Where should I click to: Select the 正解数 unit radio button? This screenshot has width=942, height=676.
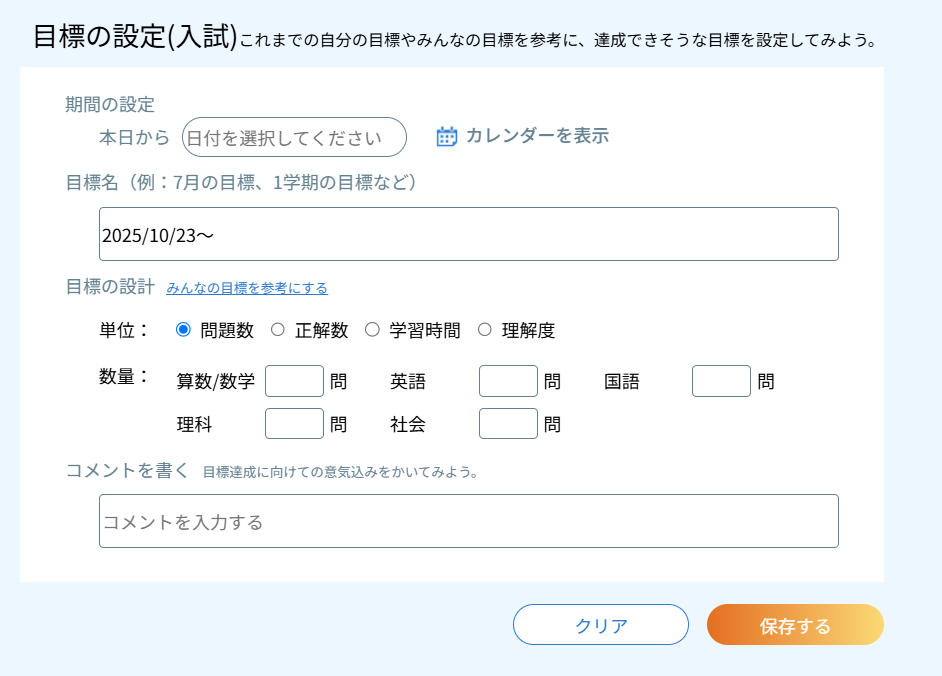(x=278, y=329)
